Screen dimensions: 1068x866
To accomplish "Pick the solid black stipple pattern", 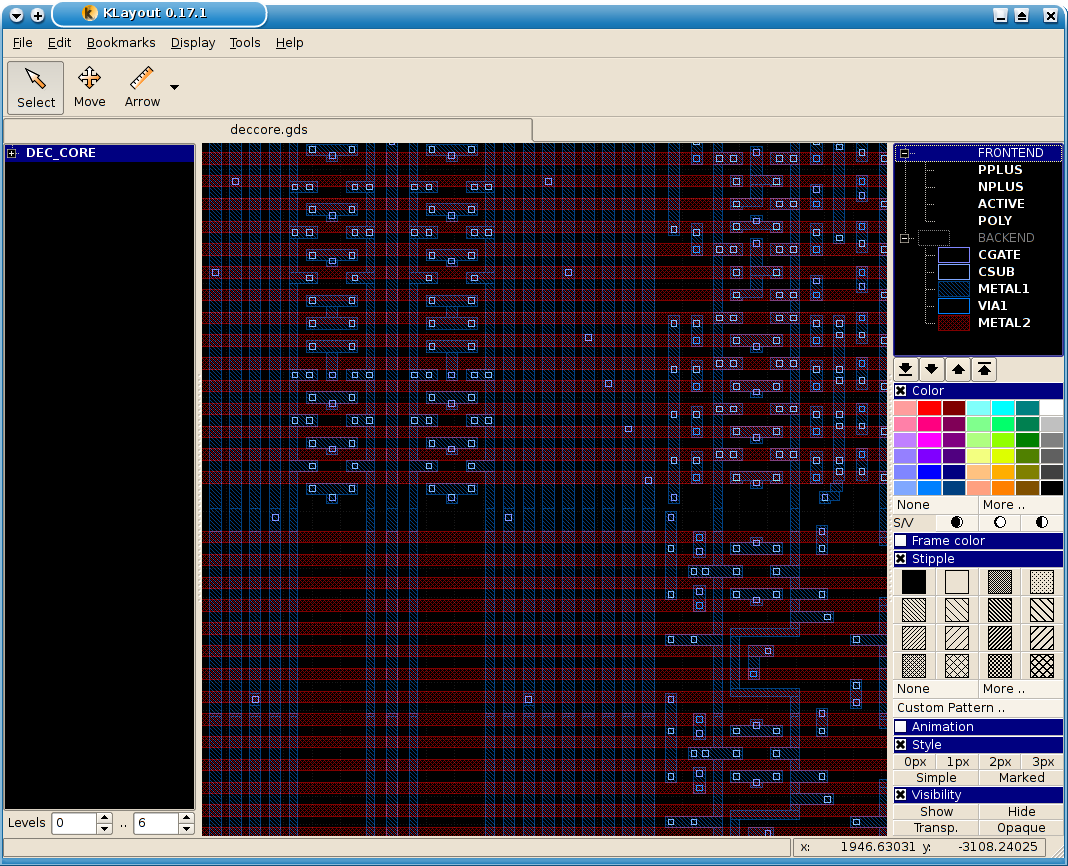I will click(x=914, y=582).
